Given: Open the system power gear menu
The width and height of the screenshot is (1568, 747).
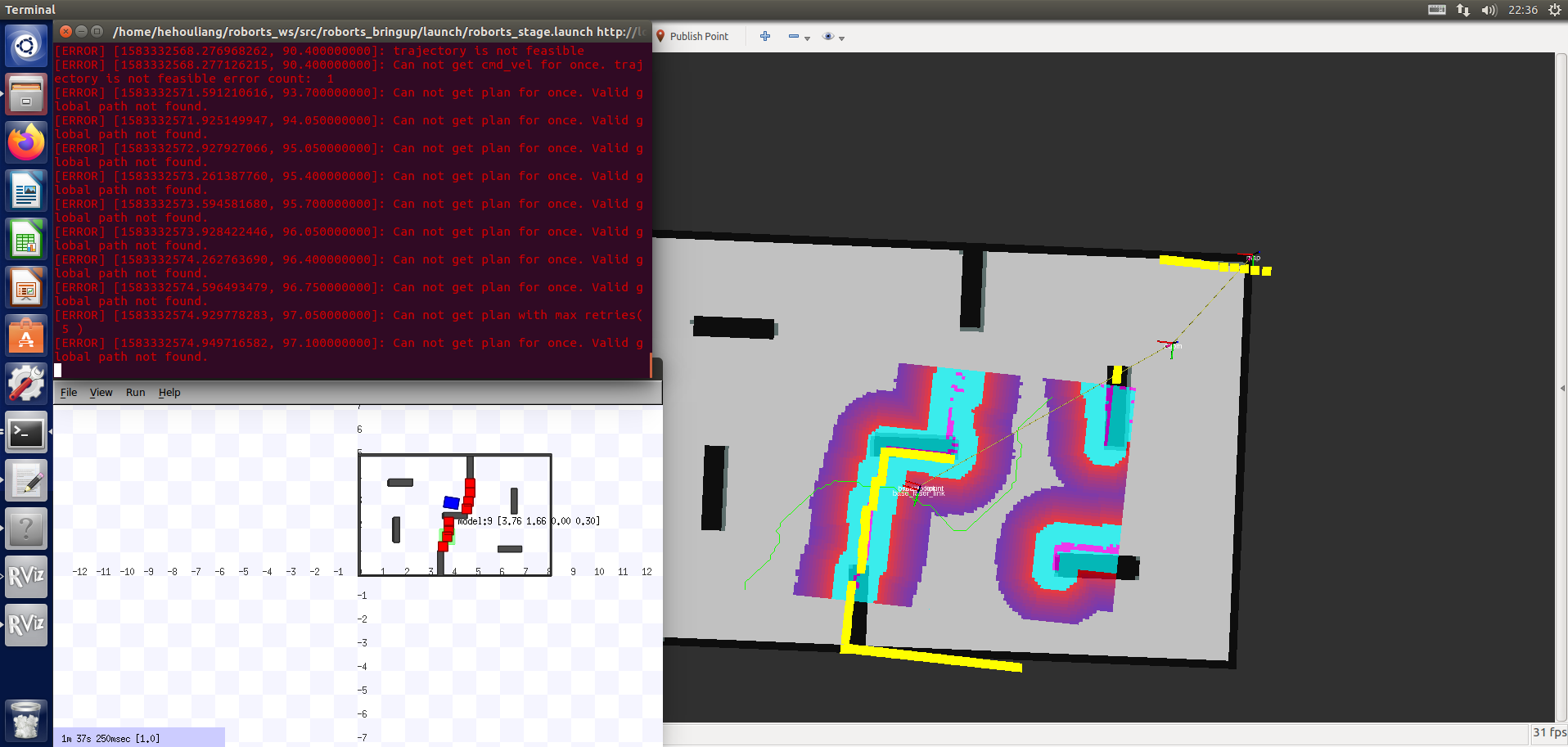Looking at the screenshot, I should tap(1555, 10).
